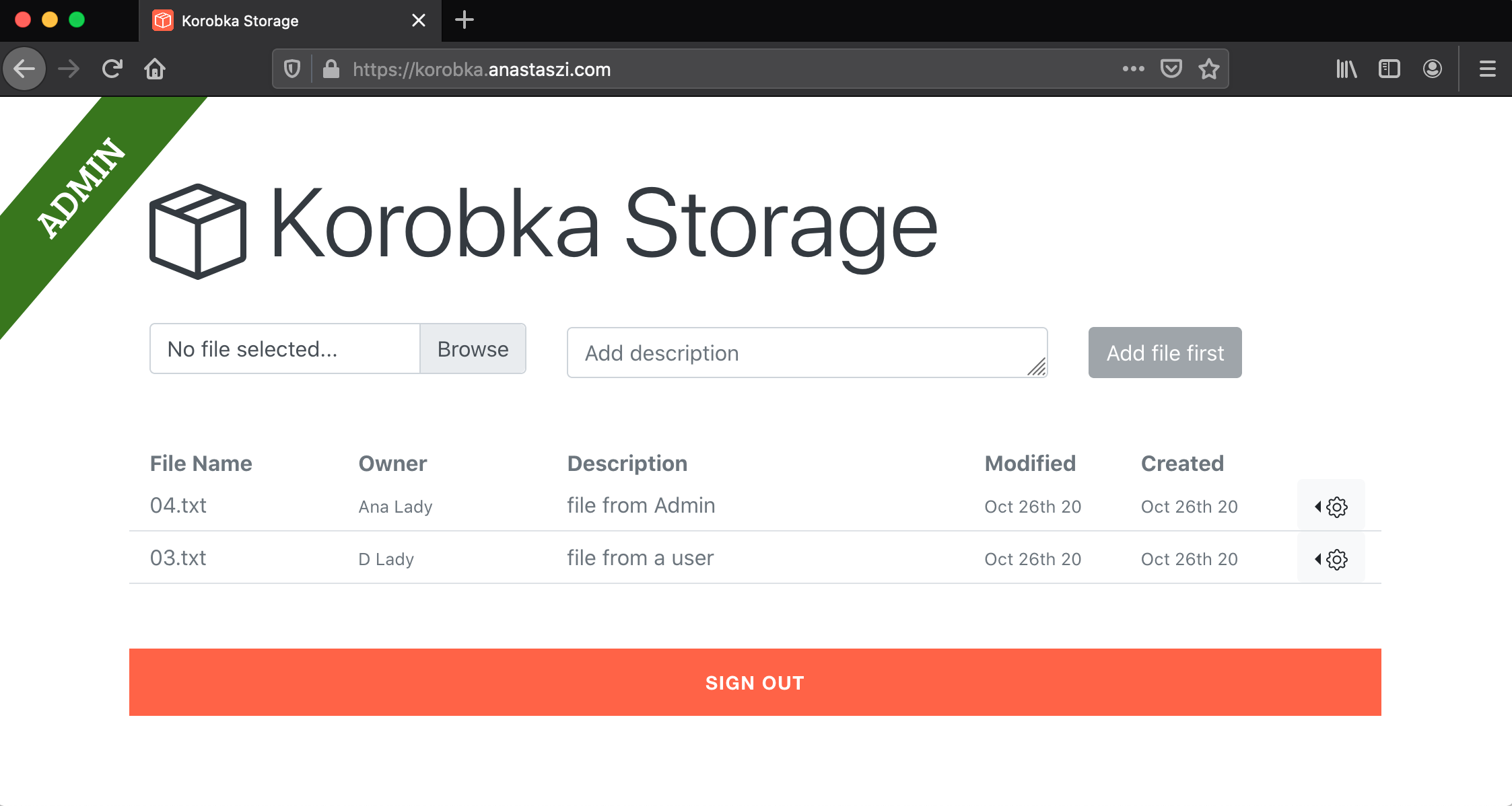
Task: Click the textarea resize handle corner
Action: 1037,367
